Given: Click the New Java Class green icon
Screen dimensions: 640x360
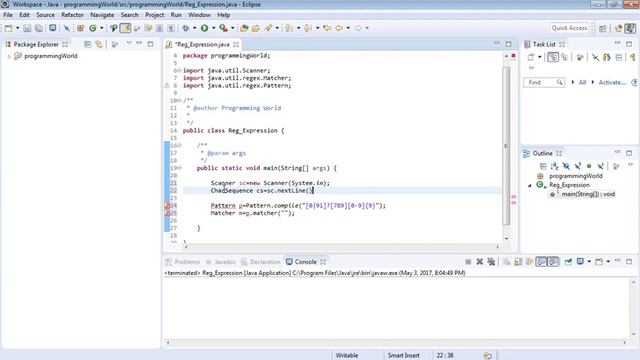Looking at the screenshot, I should (93, 28).
